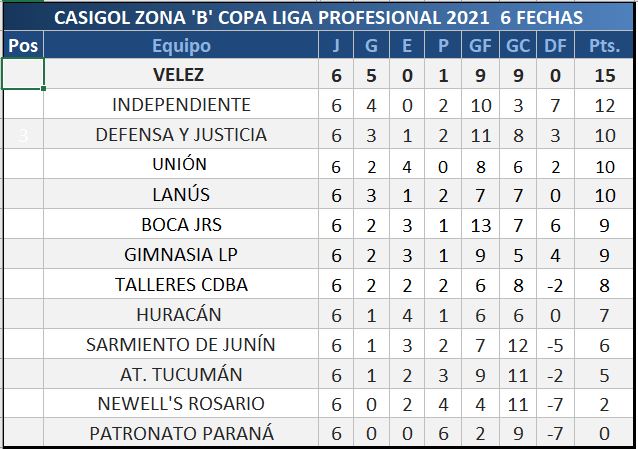638x449 pixels.
Task: Select the Pos column header
Action: click(x=22, y=46)
